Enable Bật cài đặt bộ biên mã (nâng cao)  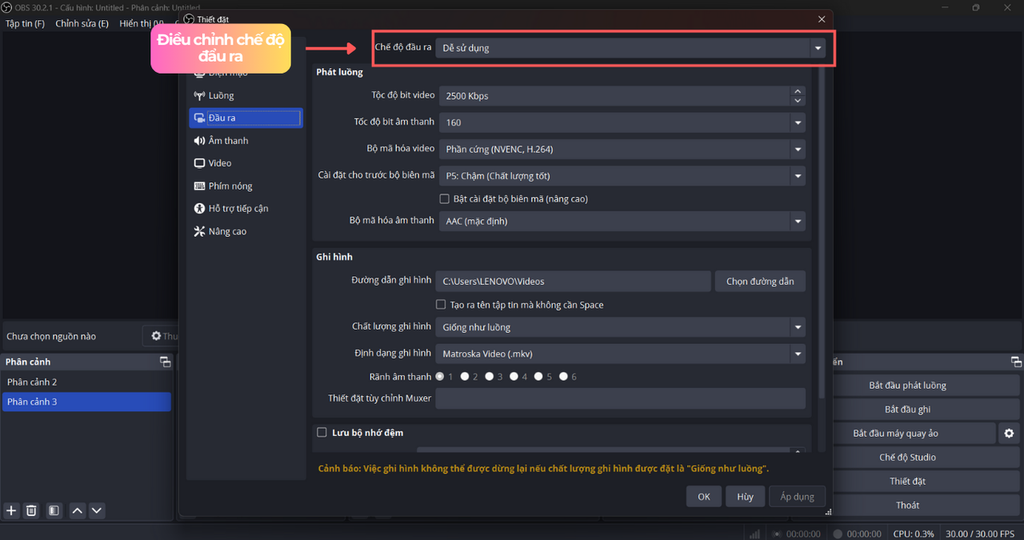pyautogui.click(x=445, y=199)
